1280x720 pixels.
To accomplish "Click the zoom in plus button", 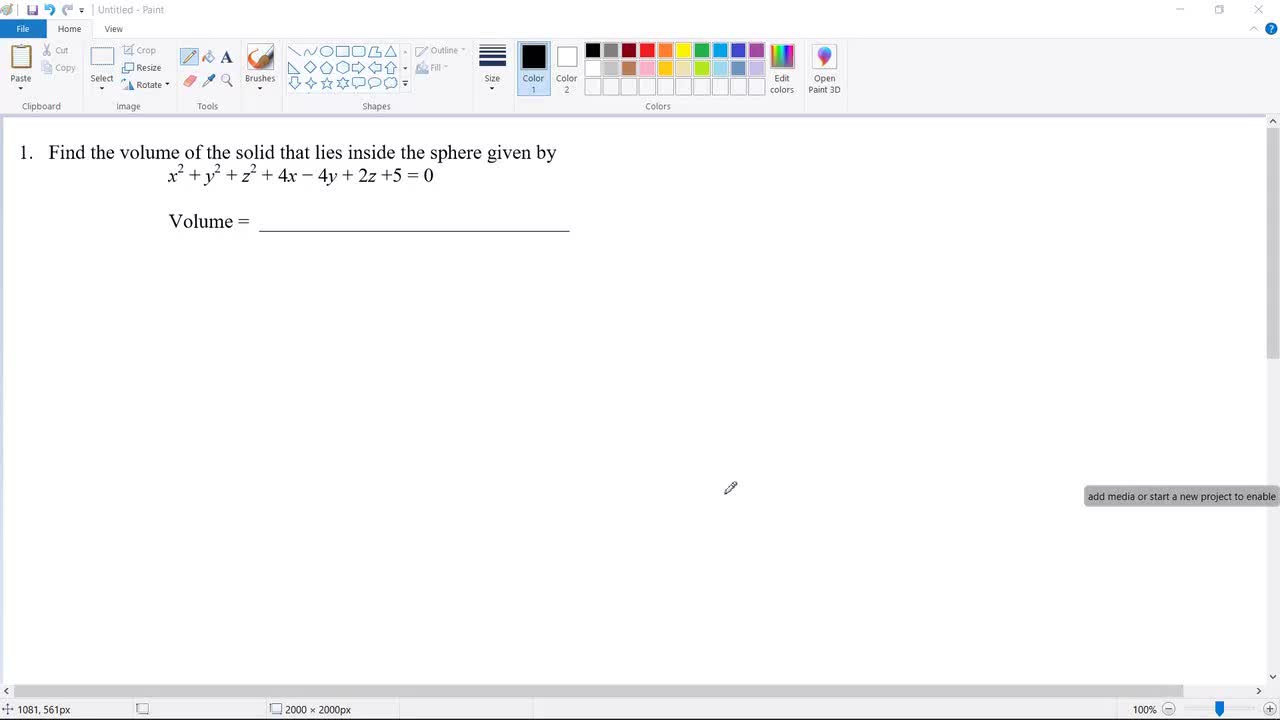I will coord(1270,709).
